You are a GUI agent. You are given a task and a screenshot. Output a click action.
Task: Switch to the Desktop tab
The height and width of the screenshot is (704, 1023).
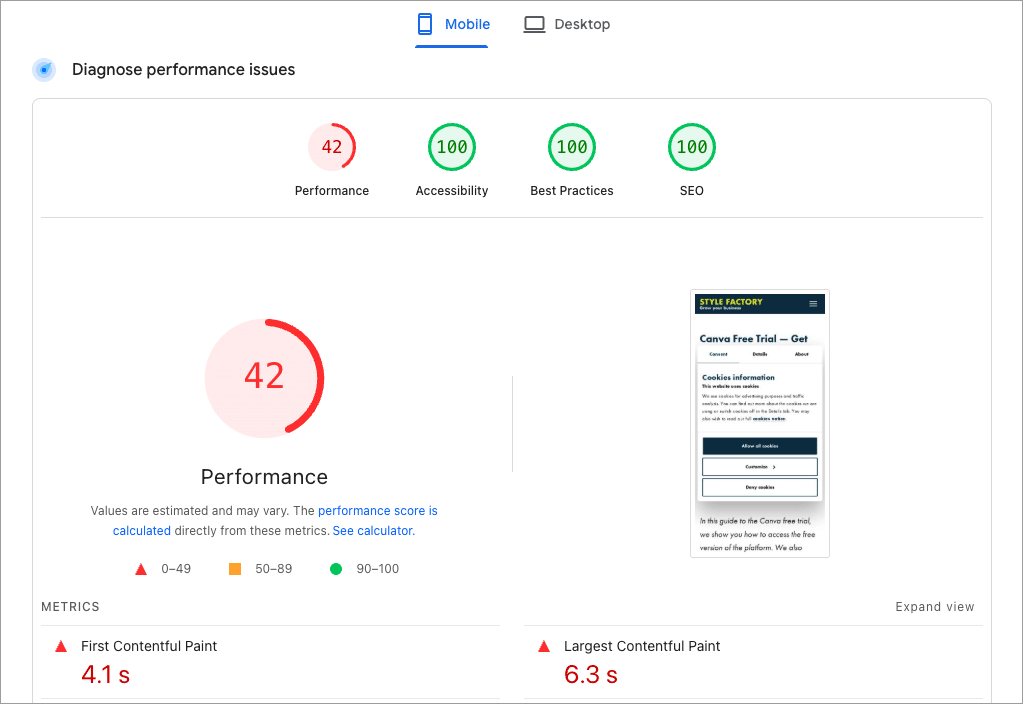[x=567, y=23]
